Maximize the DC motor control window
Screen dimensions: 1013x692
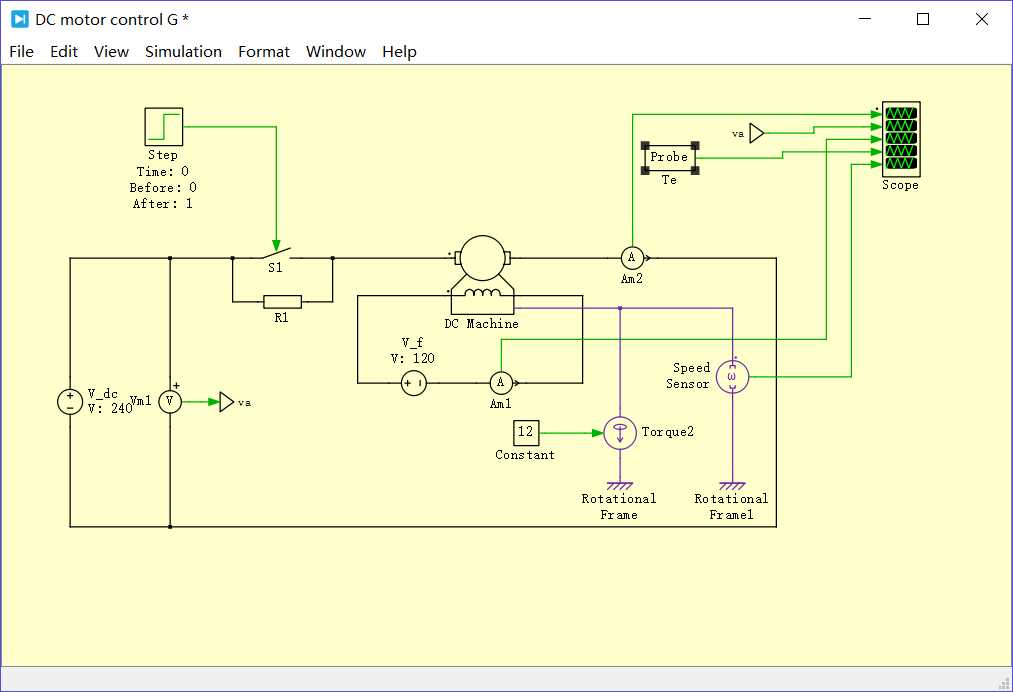click(x=923, y=19)
